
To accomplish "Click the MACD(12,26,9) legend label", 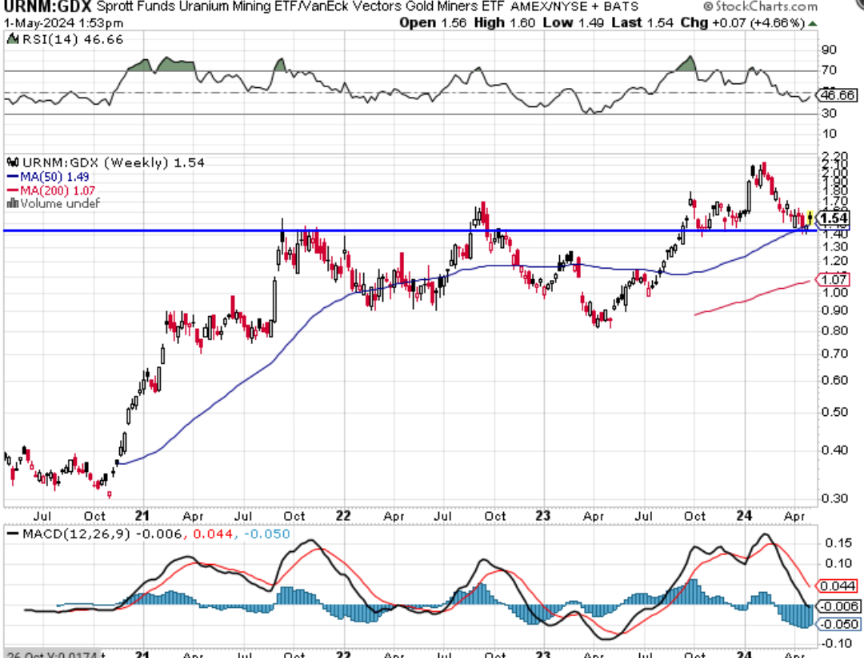I will [x=77, y=533].
